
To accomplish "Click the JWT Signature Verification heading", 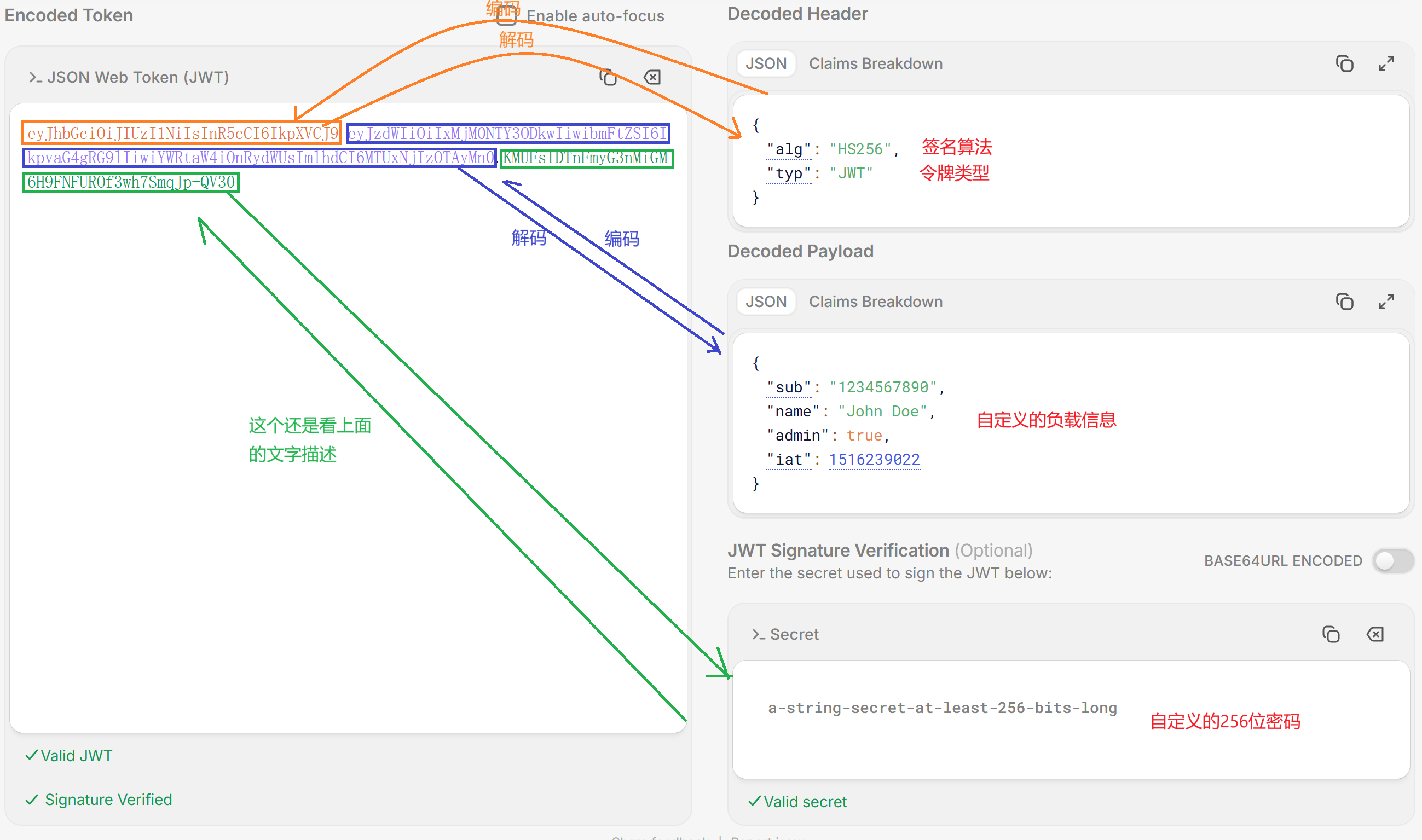I will [x=838, y=550].
